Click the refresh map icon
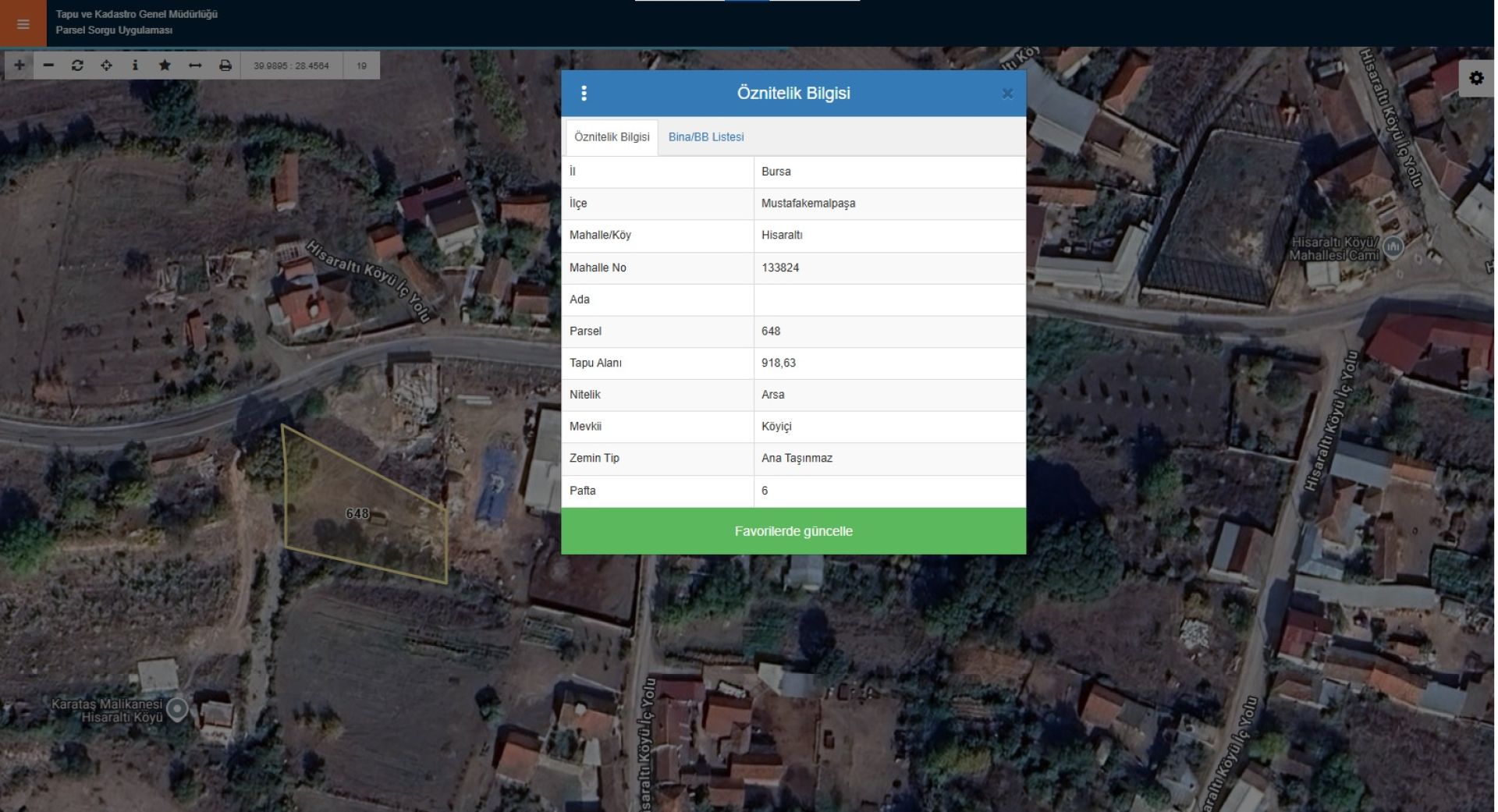Screen dimensions: 1498x812 (x=77, y=66)
